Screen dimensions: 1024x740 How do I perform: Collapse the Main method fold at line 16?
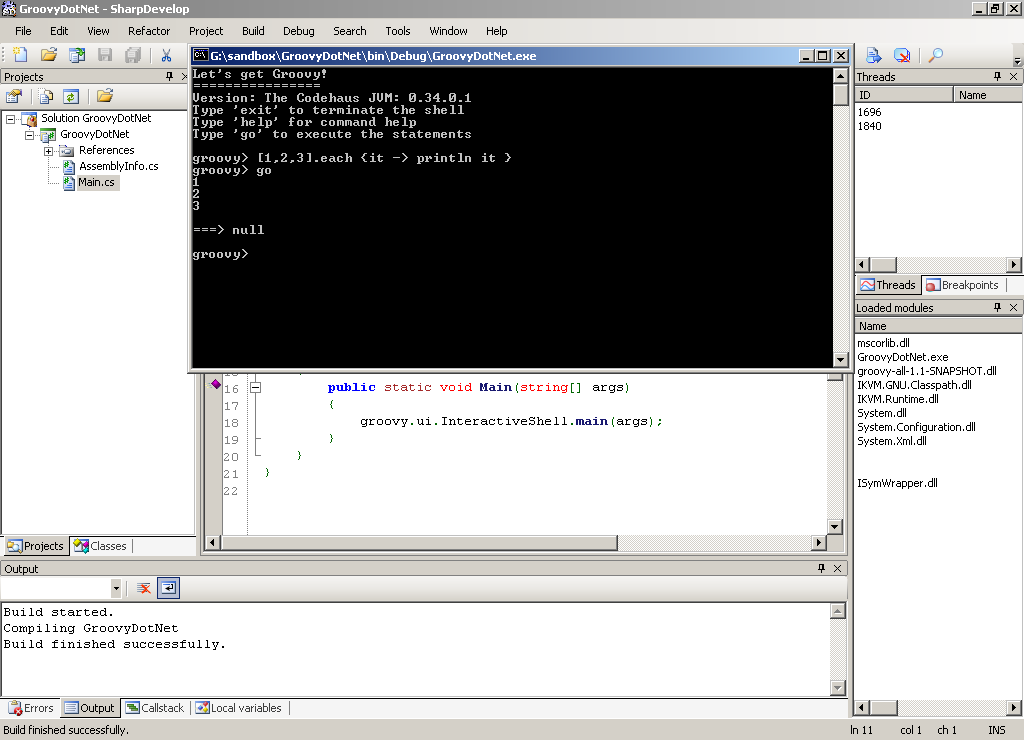point(256,387)
